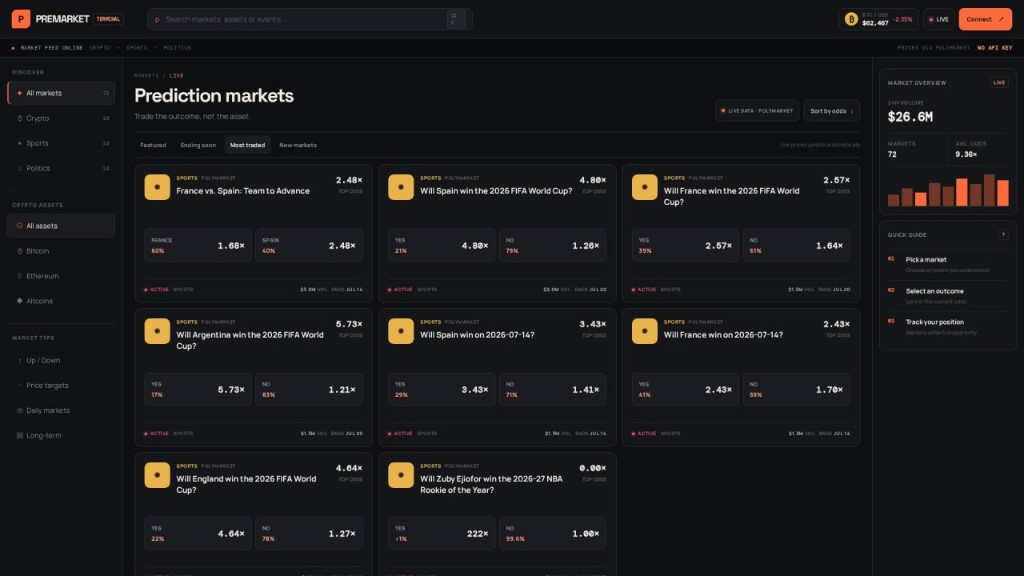
Task: Pick Spain 2.48x outcome
Action: [309, 246]
